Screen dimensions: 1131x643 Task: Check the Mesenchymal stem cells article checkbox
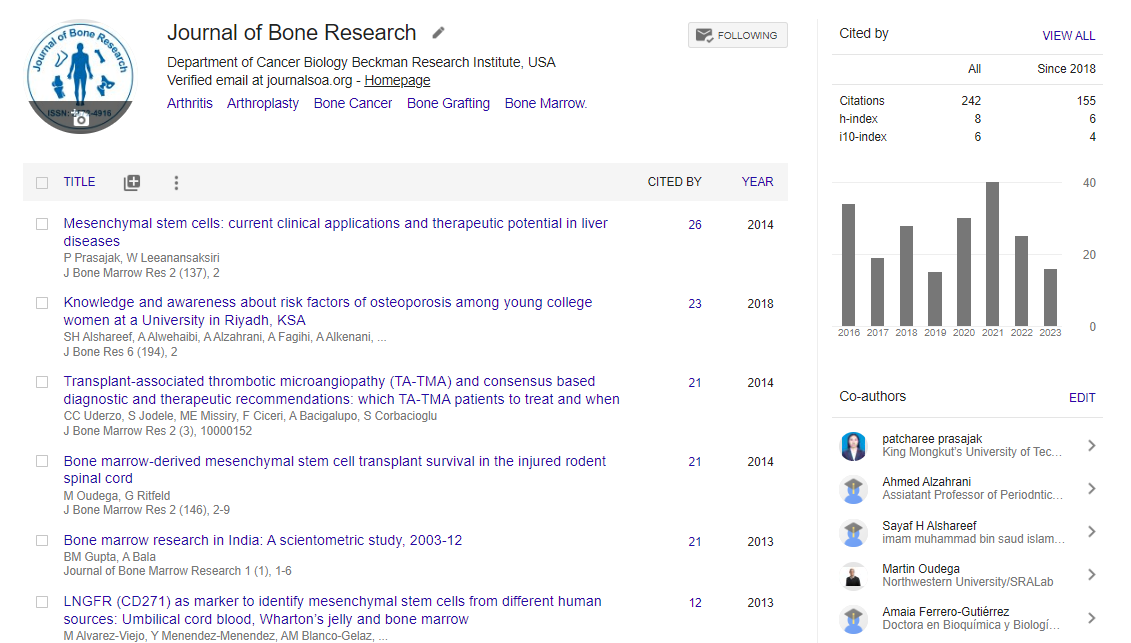click(x=42, y=224)
